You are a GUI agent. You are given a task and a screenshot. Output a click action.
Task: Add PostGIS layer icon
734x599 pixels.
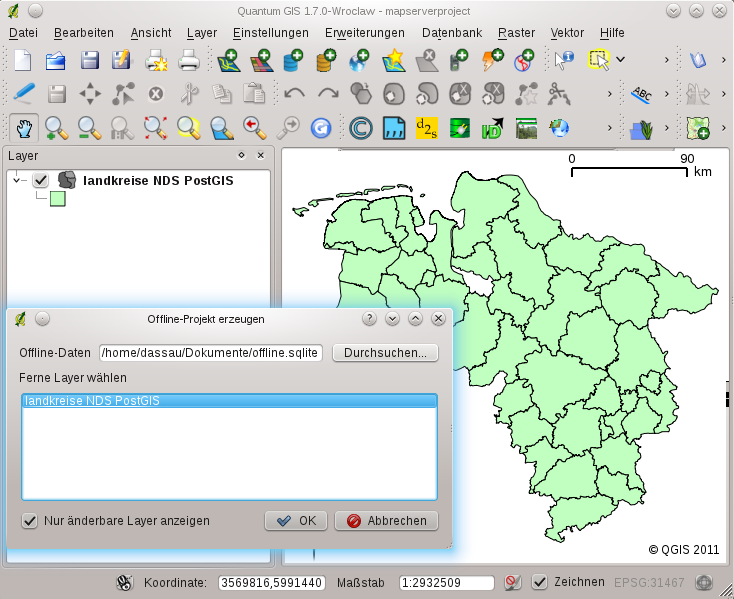click(x=294, y=60)
